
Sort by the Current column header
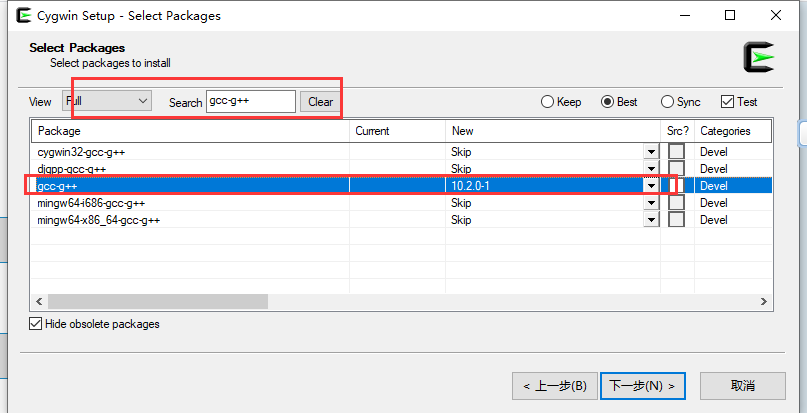(397, 131)
